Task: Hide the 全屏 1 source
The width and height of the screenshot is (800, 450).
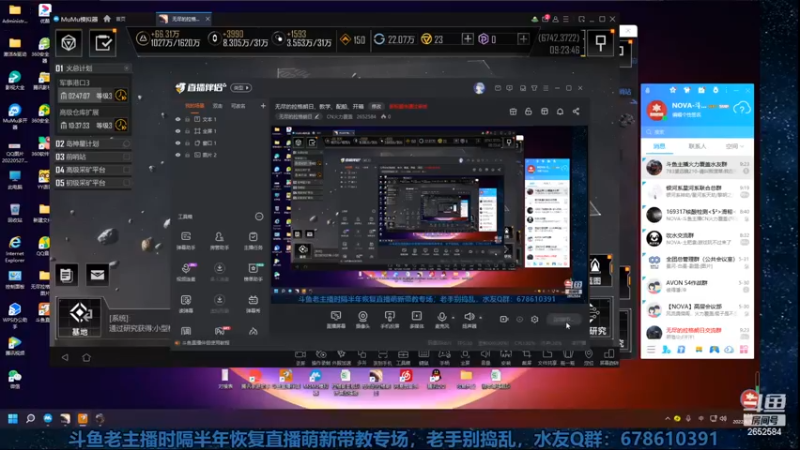Action: pos(178,131)
